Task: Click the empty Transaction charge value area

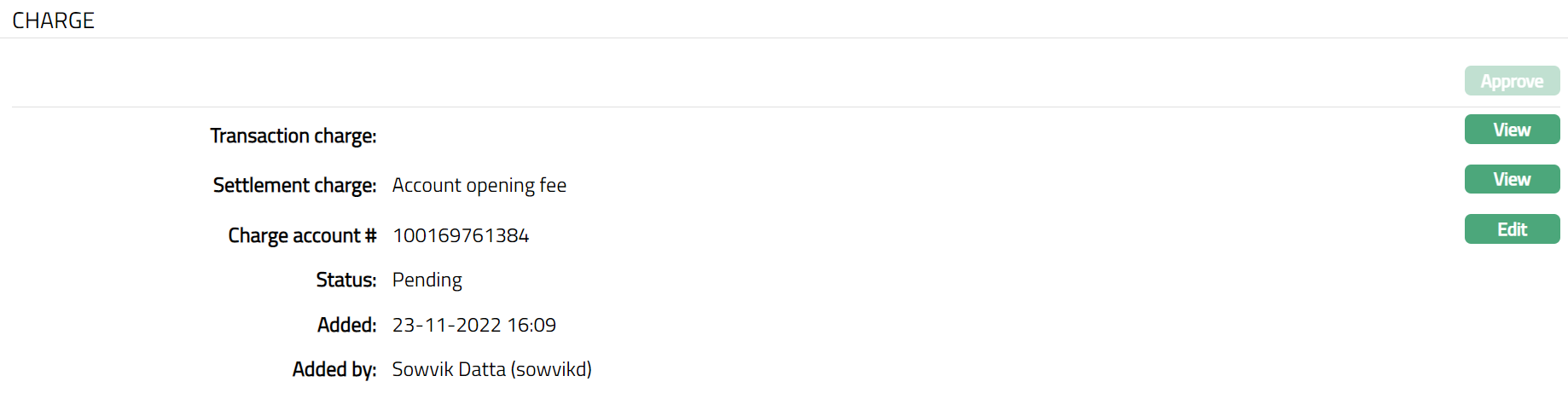Action: pyautogui.click(x=597, y=136)
